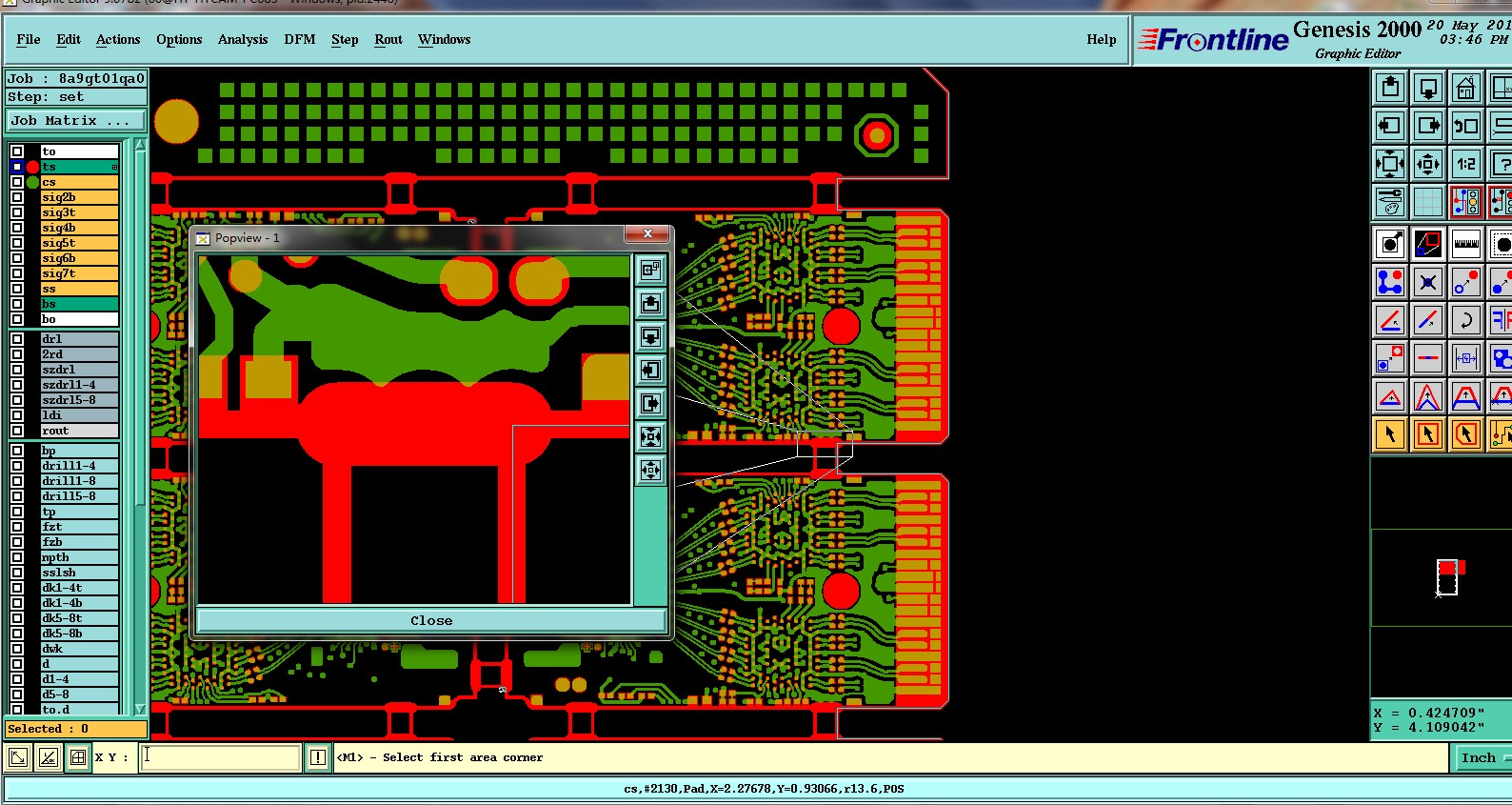1512x805 pixels.
Task: Open the Actions menu
Action: coord(118,39)
